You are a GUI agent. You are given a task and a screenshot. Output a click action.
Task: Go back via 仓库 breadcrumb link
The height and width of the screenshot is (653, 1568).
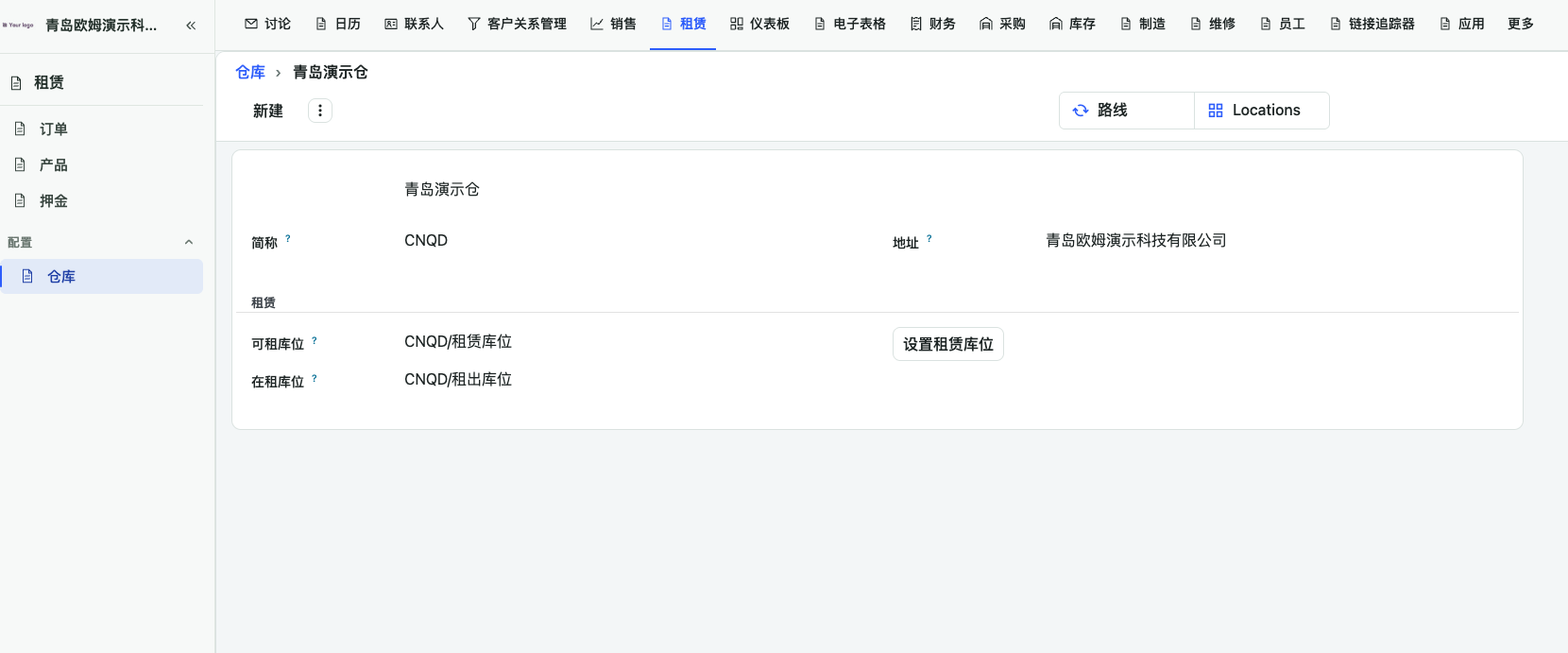click(x=250, y=72)
